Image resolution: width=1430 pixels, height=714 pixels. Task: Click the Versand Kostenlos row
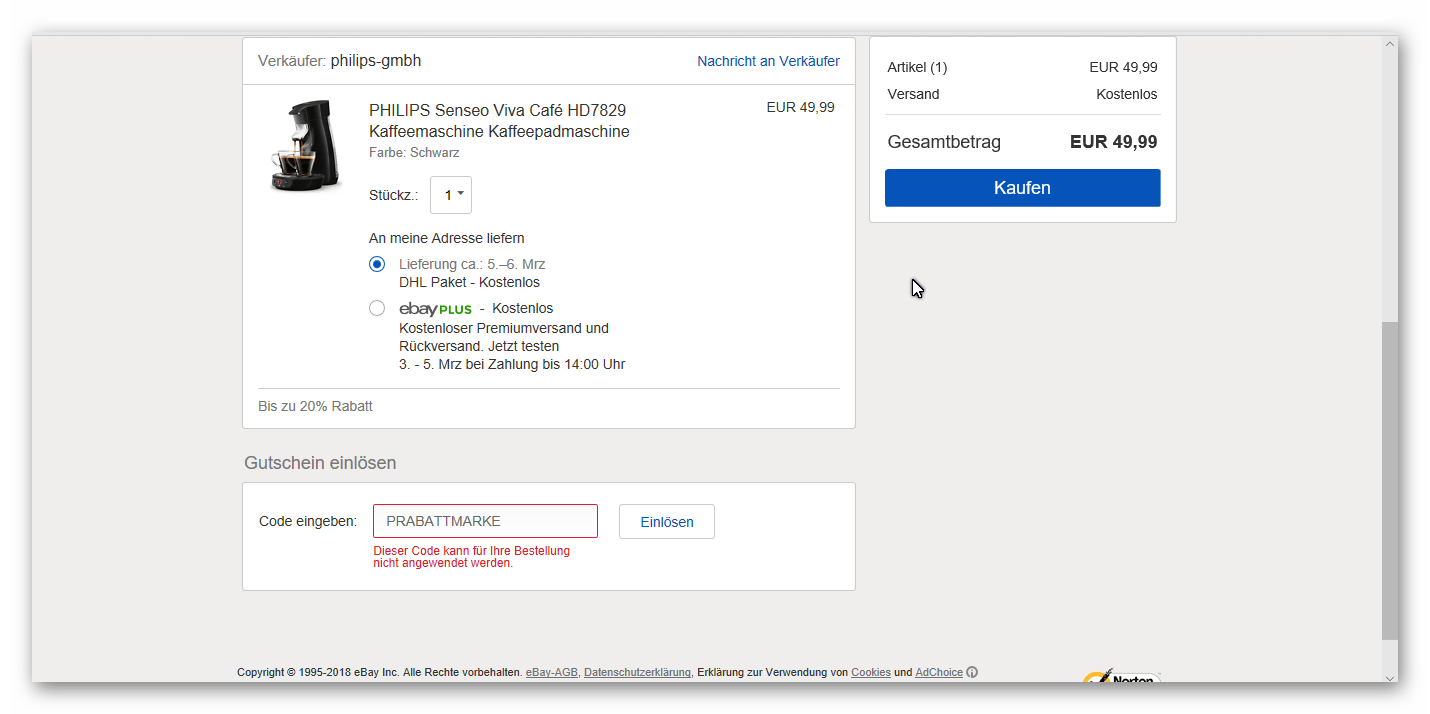point(1022,94)
